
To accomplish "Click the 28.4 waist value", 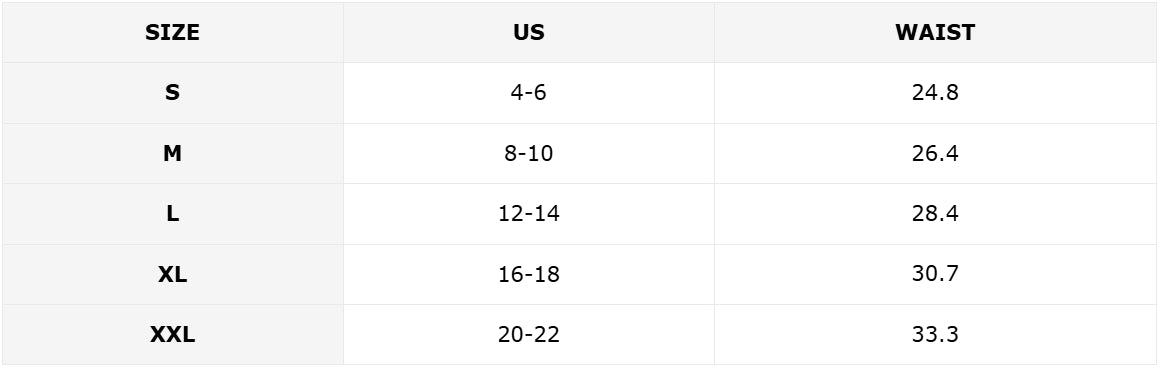I will click(x=935, y=214).
